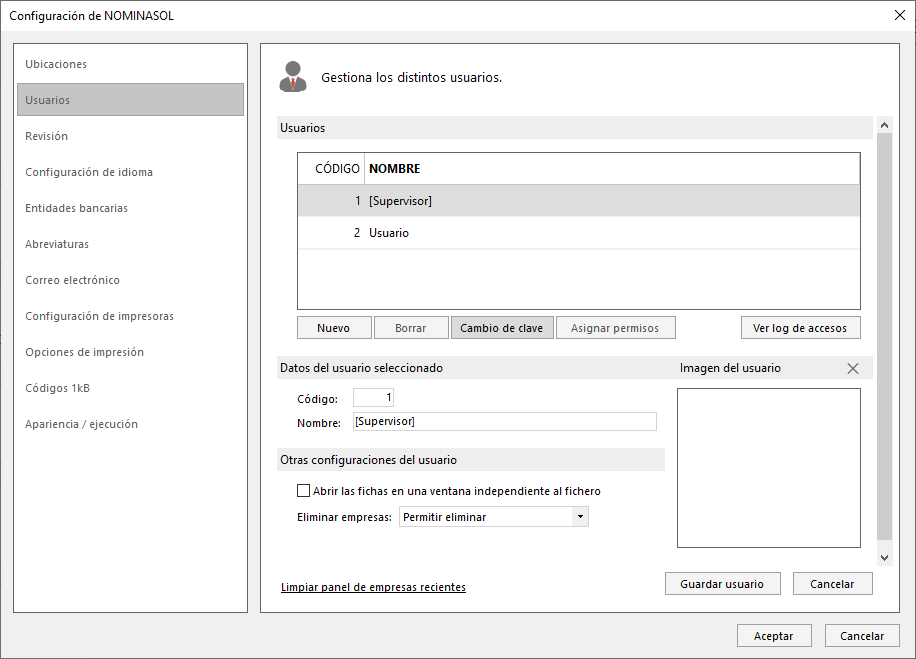
Task: Click the user avatar icon
Action: click(x=293, y=77)
